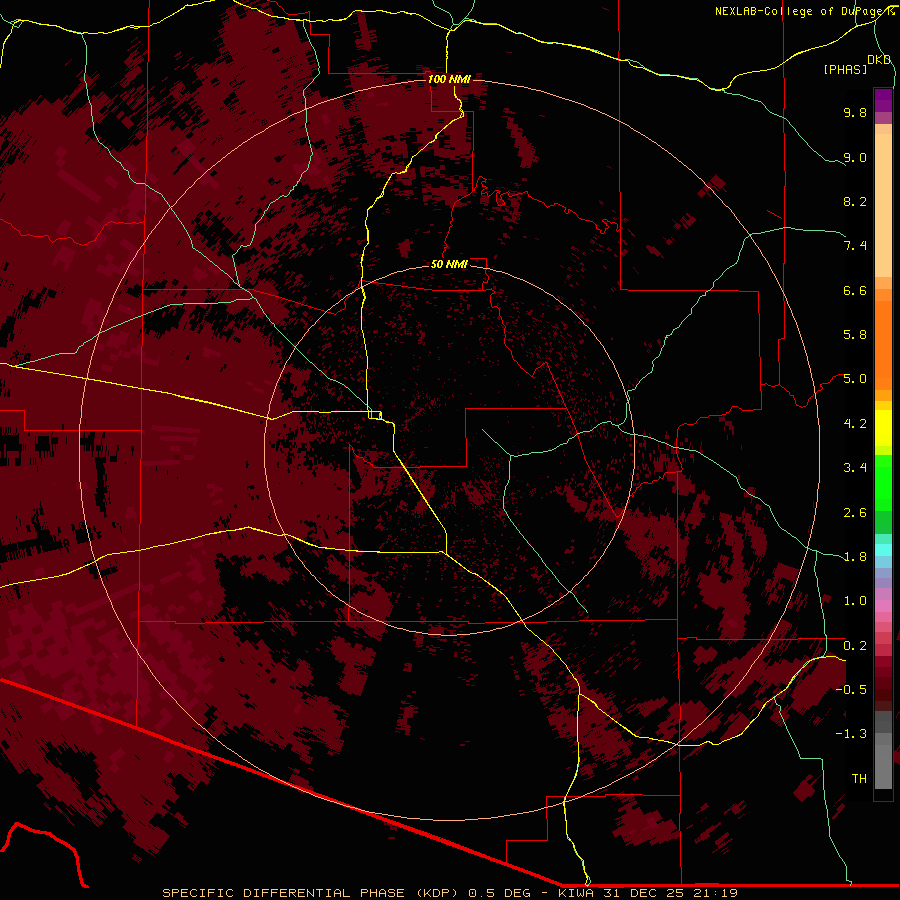Click the 7.4 legend value
Image resolution: width=900 pixels, height=900 pixels.
coord(855,246)
